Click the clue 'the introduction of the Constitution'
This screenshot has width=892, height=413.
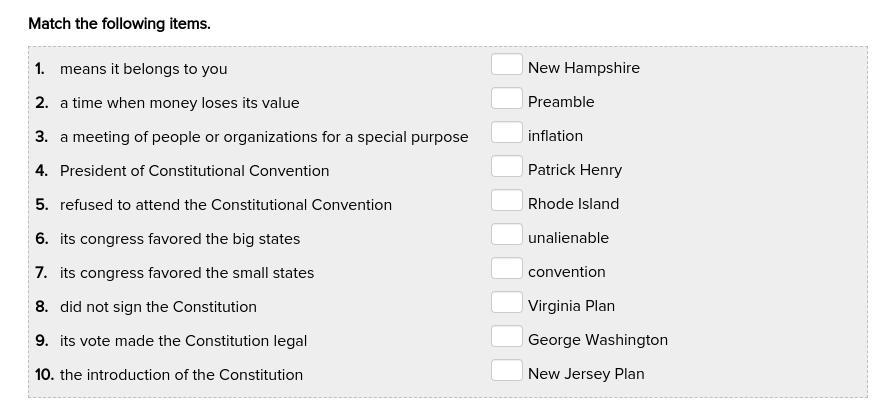coord(181,375)
